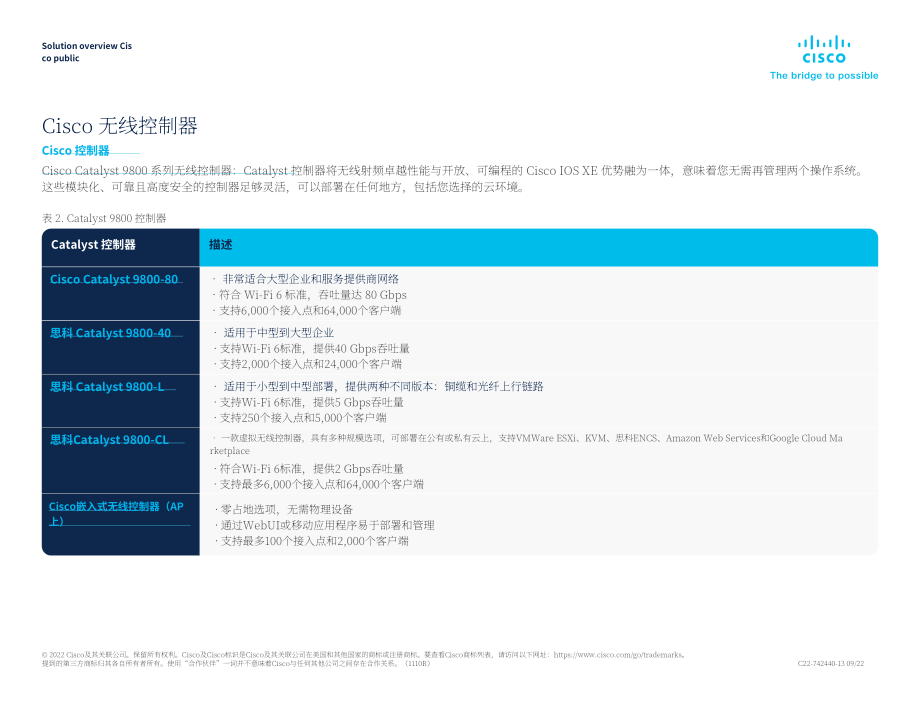Image resolution: width=920 pixels, height=711 pixels.
Task: Open the Cisco Catalyst 9800-80 link
Action: (x=114, y=279)
